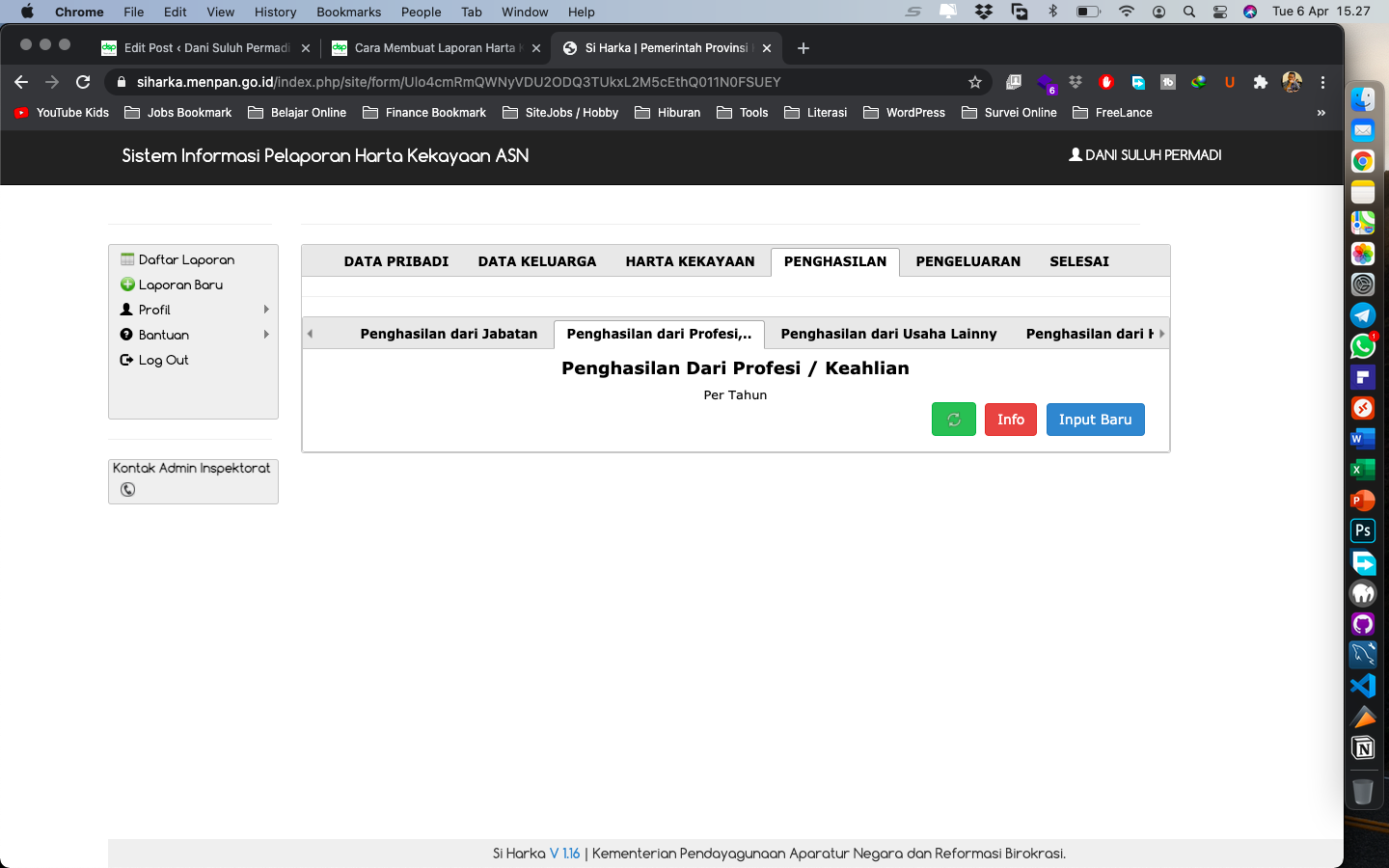Viewport: 1389px width, 868px height.
Task: Click Log Out in the sidebar
Action: coord(163,360)
